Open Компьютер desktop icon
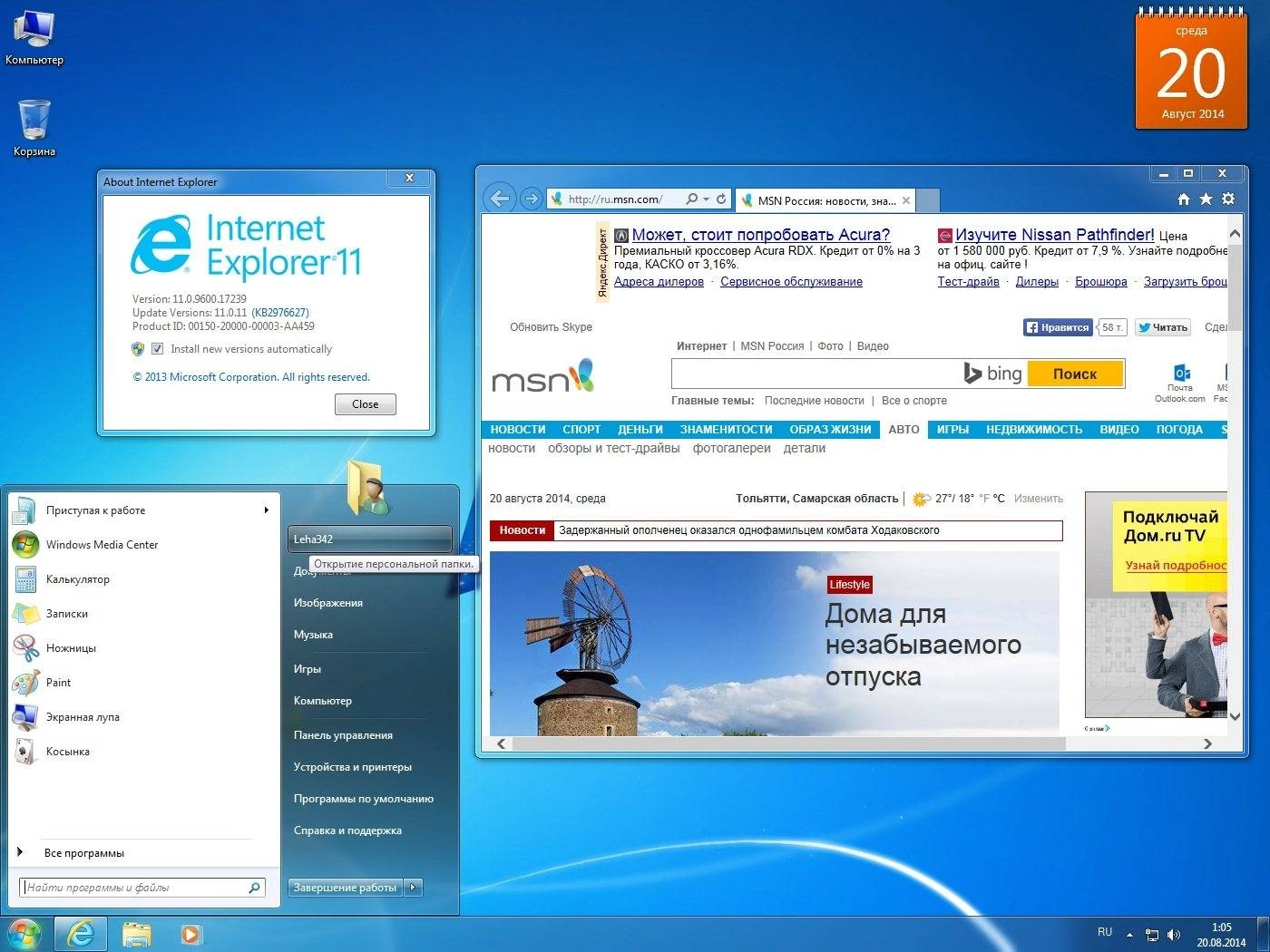 coord(34,37)
